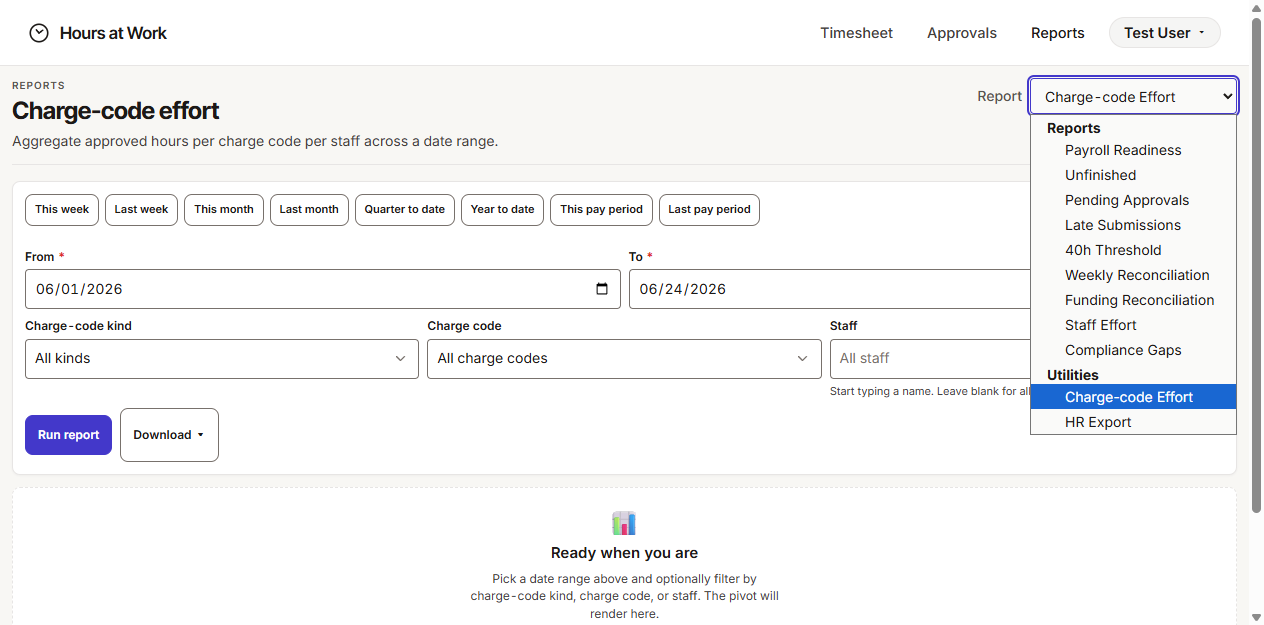This screenshot has height=625, width=1264.
Task: Select highlighted Charge-code Effort option
Action: (1133, 397)
